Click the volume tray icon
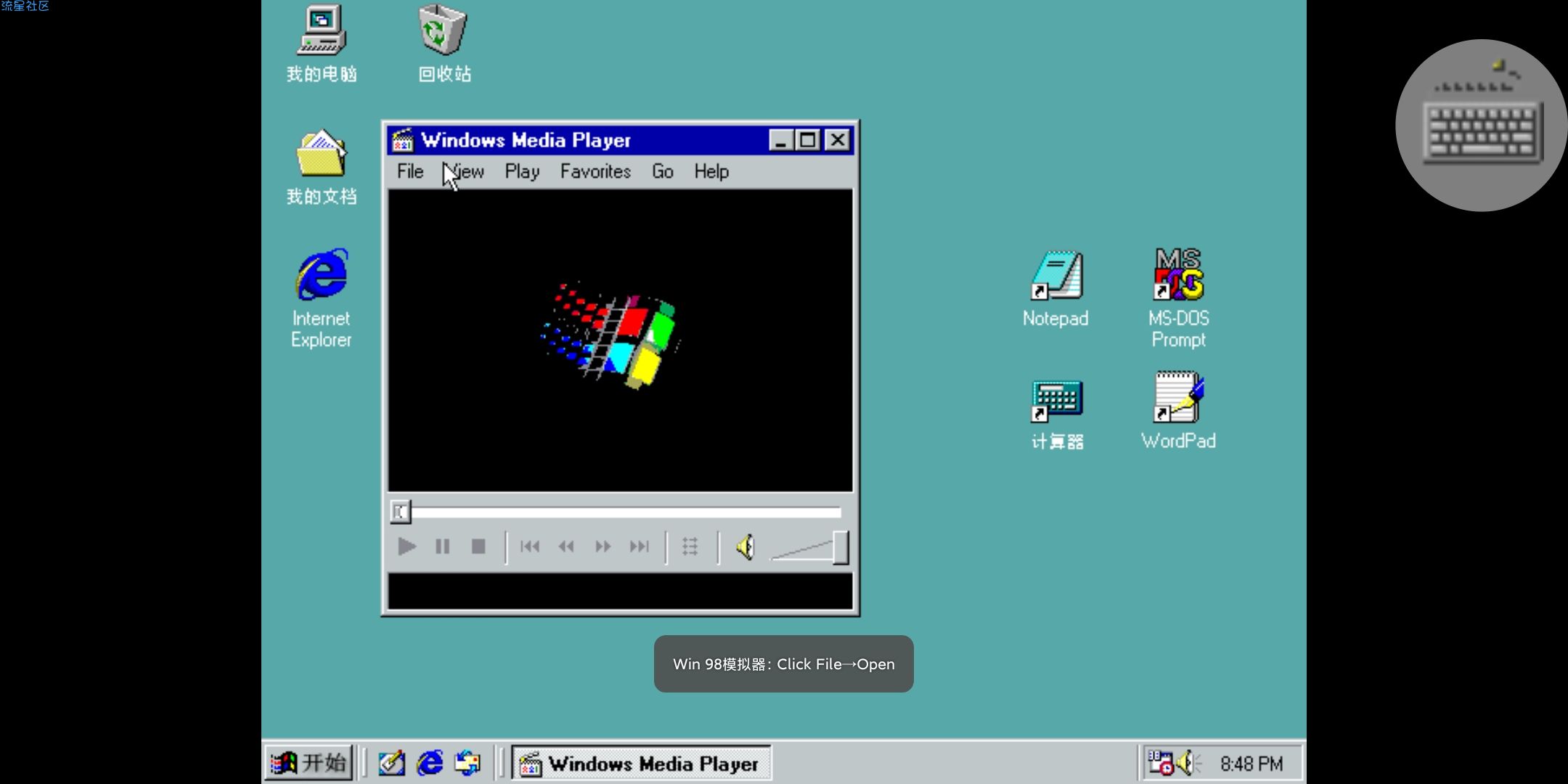The image size is (1568, 784). pos(1188,763)
